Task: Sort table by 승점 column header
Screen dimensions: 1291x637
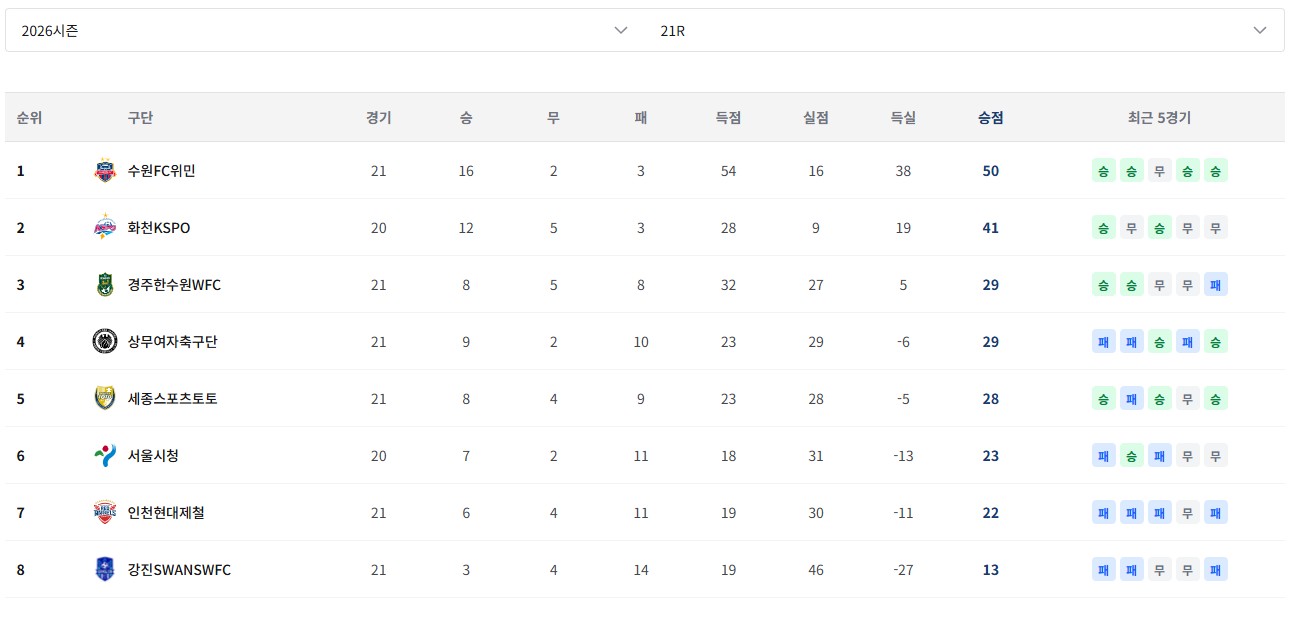Action: coord(990,118)
